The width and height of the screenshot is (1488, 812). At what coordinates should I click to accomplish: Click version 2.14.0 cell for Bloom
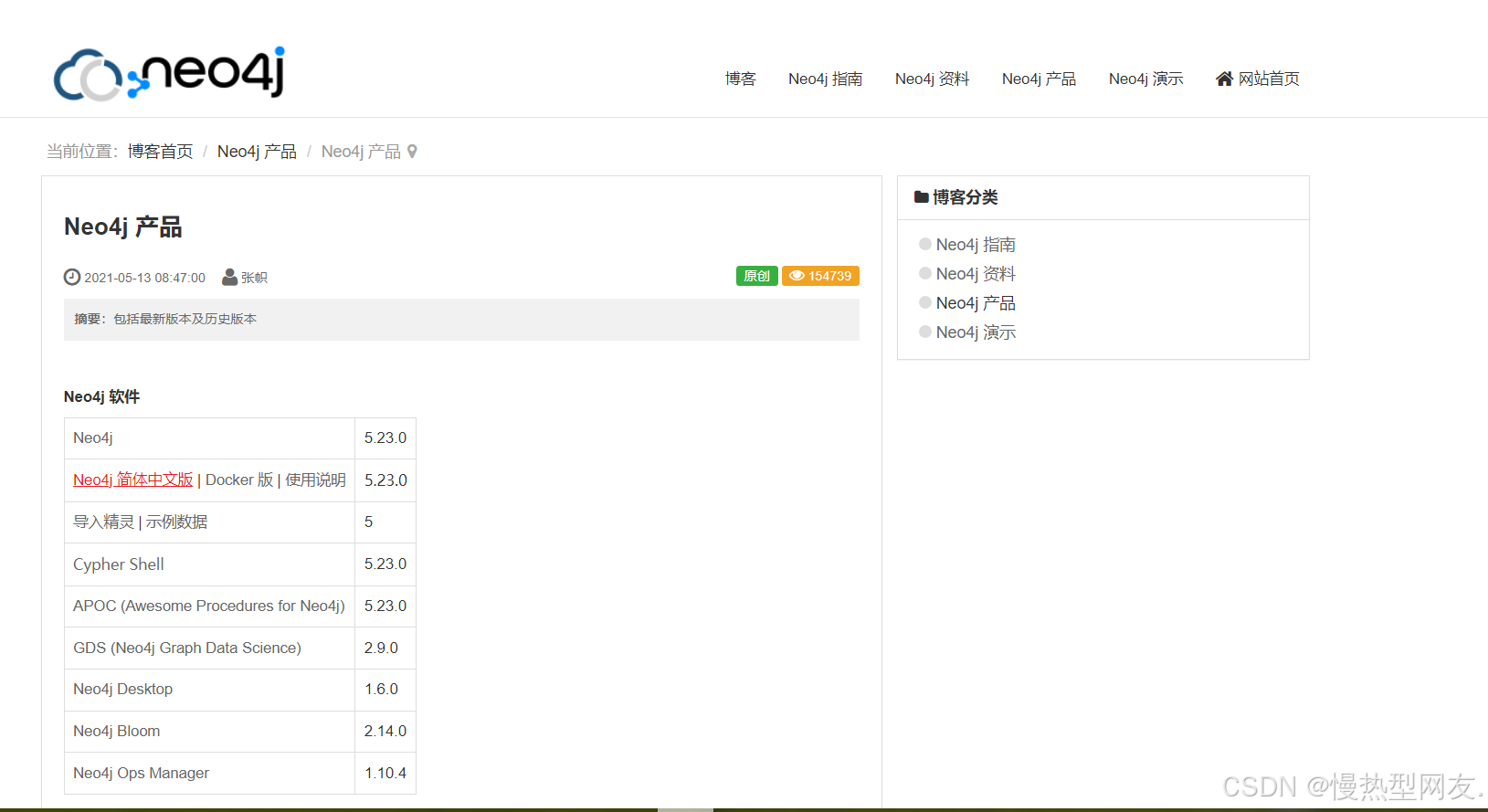(x=385, y=732)
